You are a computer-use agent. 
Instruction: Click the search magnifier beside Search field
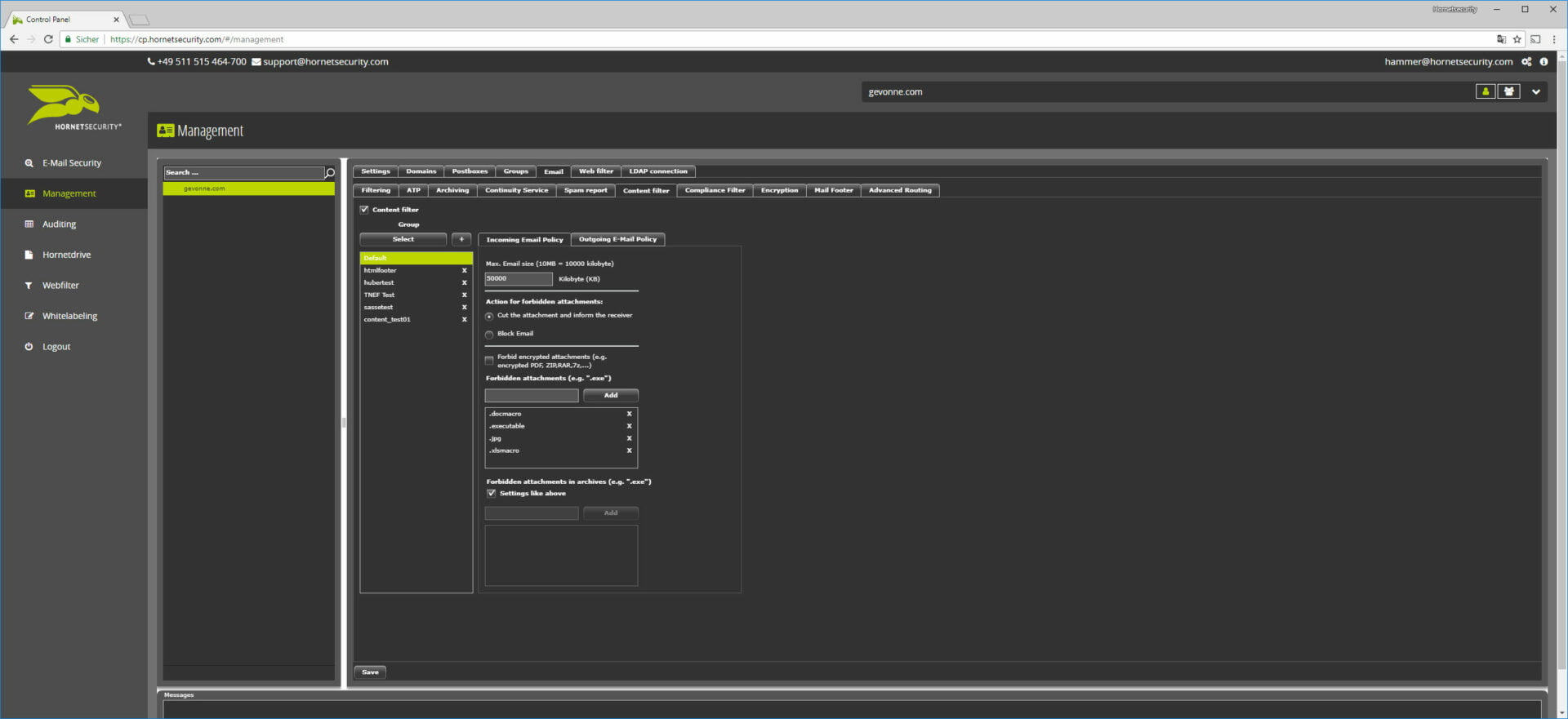tap(330, 173)
